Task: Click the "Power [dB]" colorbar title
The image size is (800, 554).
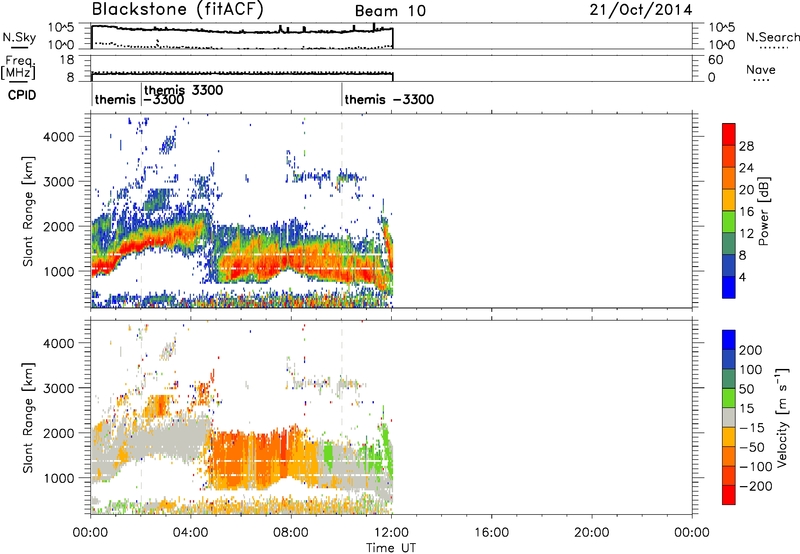Action: click(764, 211)
